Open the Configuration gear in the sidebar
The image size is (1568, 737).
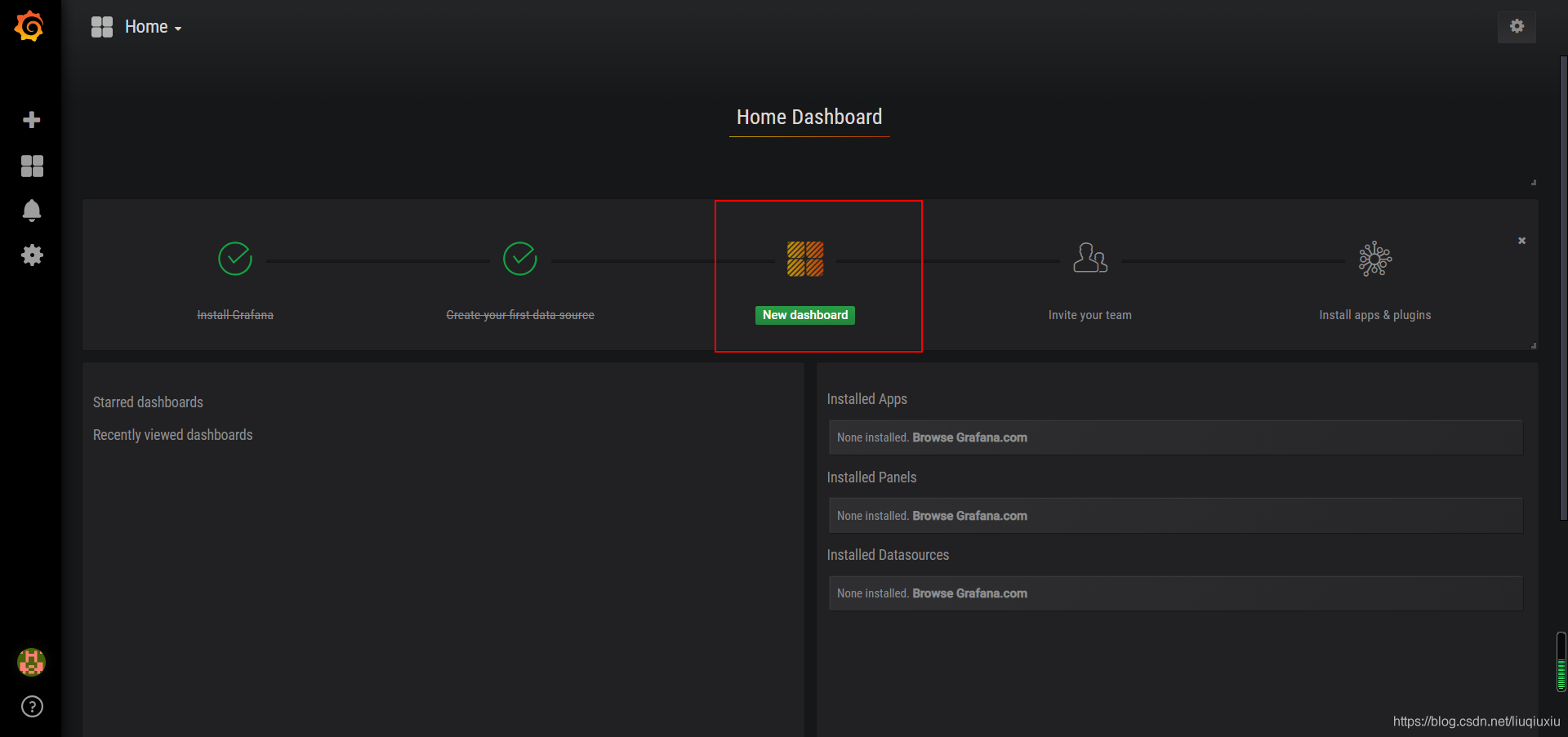click(32, 255)
